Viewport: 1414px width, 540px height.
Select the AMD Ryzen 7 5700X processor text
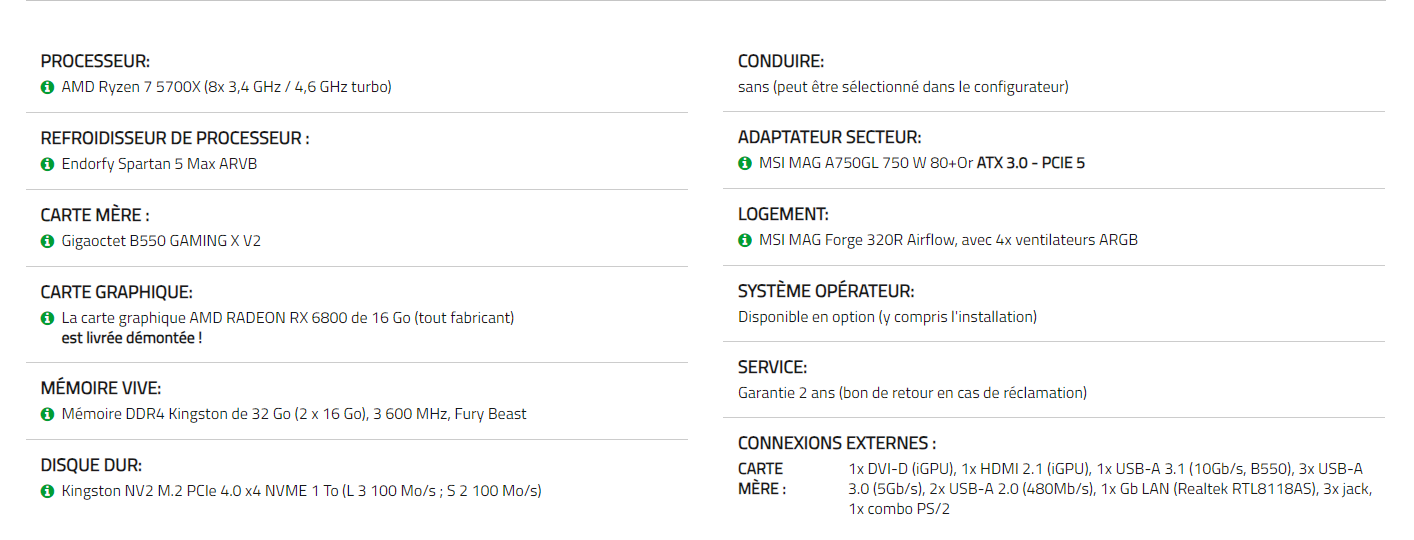click(227, 87)
